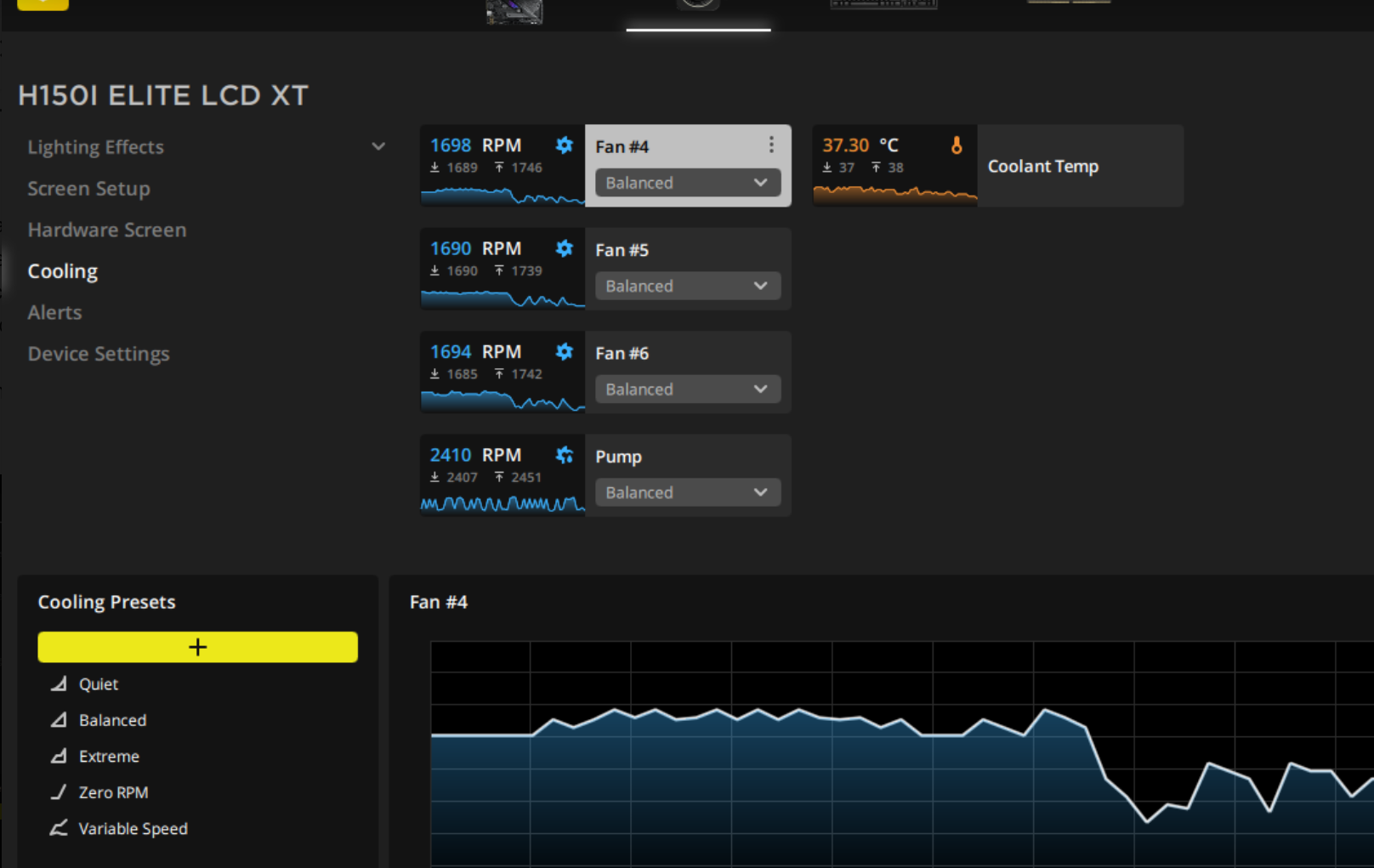Open the Balanced dropdown for Fan #6

(x=688, y=389)
